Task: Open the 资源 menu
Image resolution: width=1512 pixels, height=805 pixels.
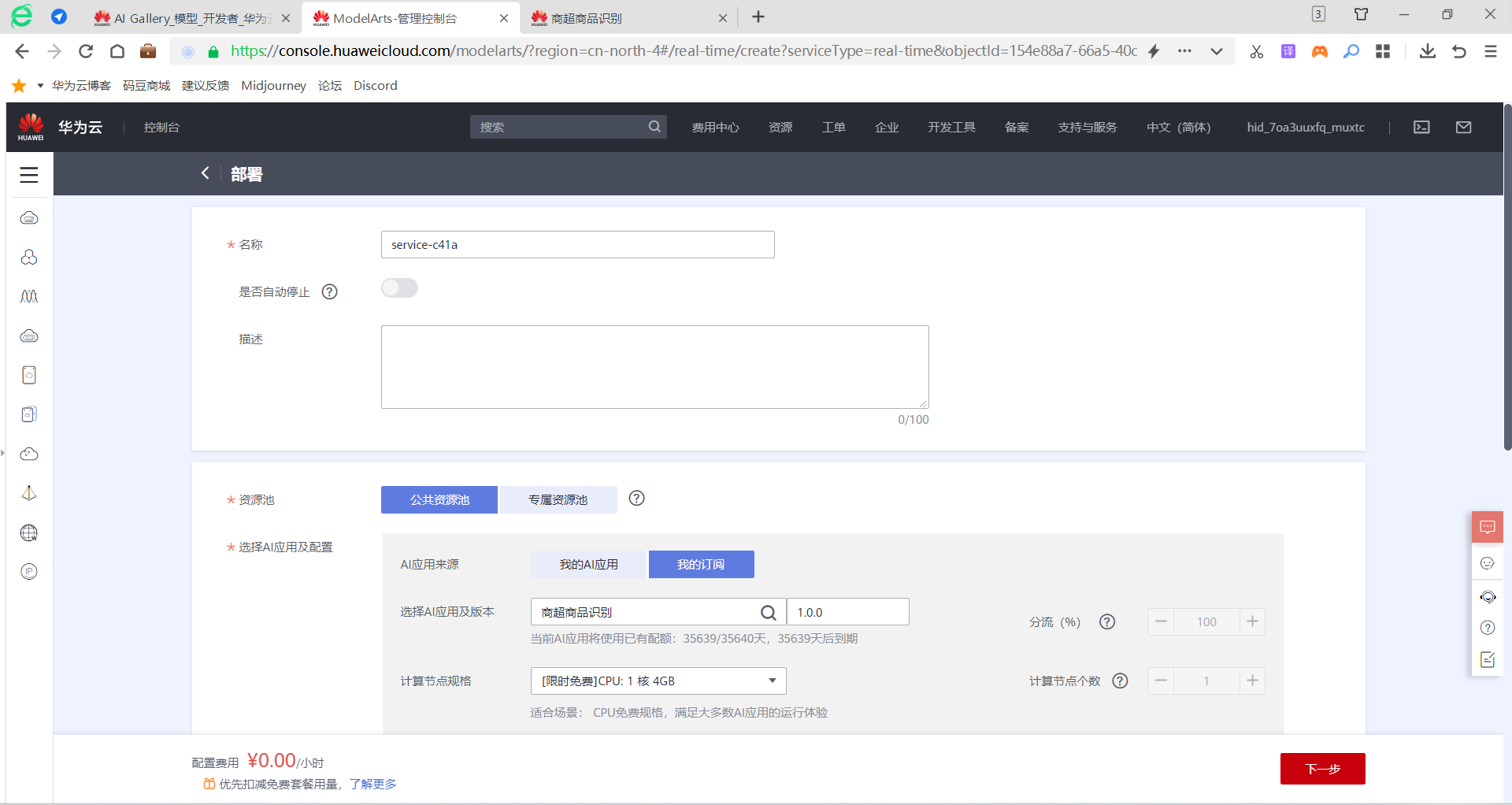Action: (780, 127)
